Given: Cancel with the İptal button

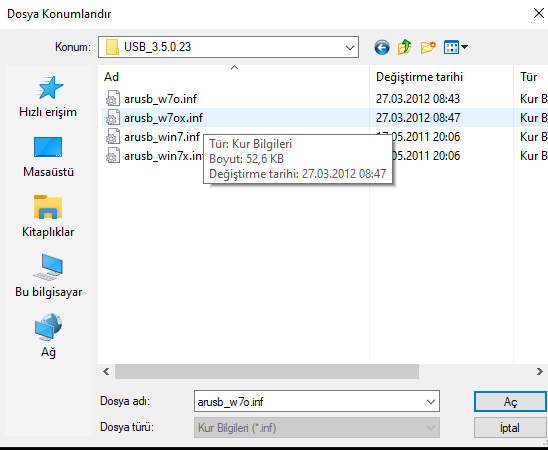Looking at the screenshot, I should [x=510, y=428].
